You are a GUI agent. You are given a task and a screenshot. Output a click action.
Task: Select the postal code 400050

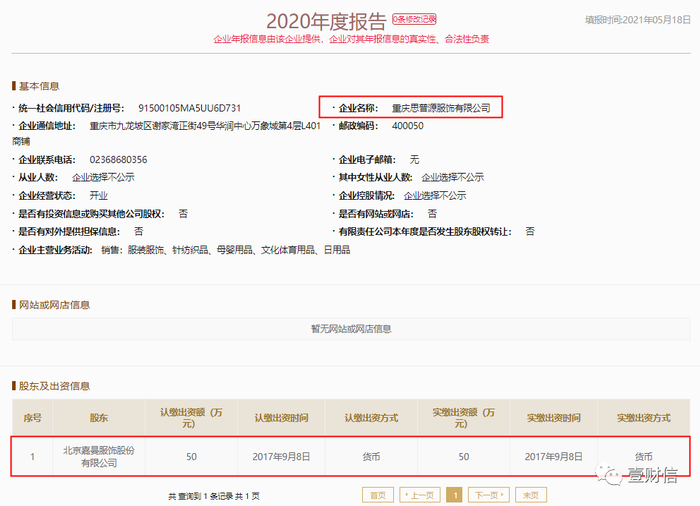tap(408, 126)
